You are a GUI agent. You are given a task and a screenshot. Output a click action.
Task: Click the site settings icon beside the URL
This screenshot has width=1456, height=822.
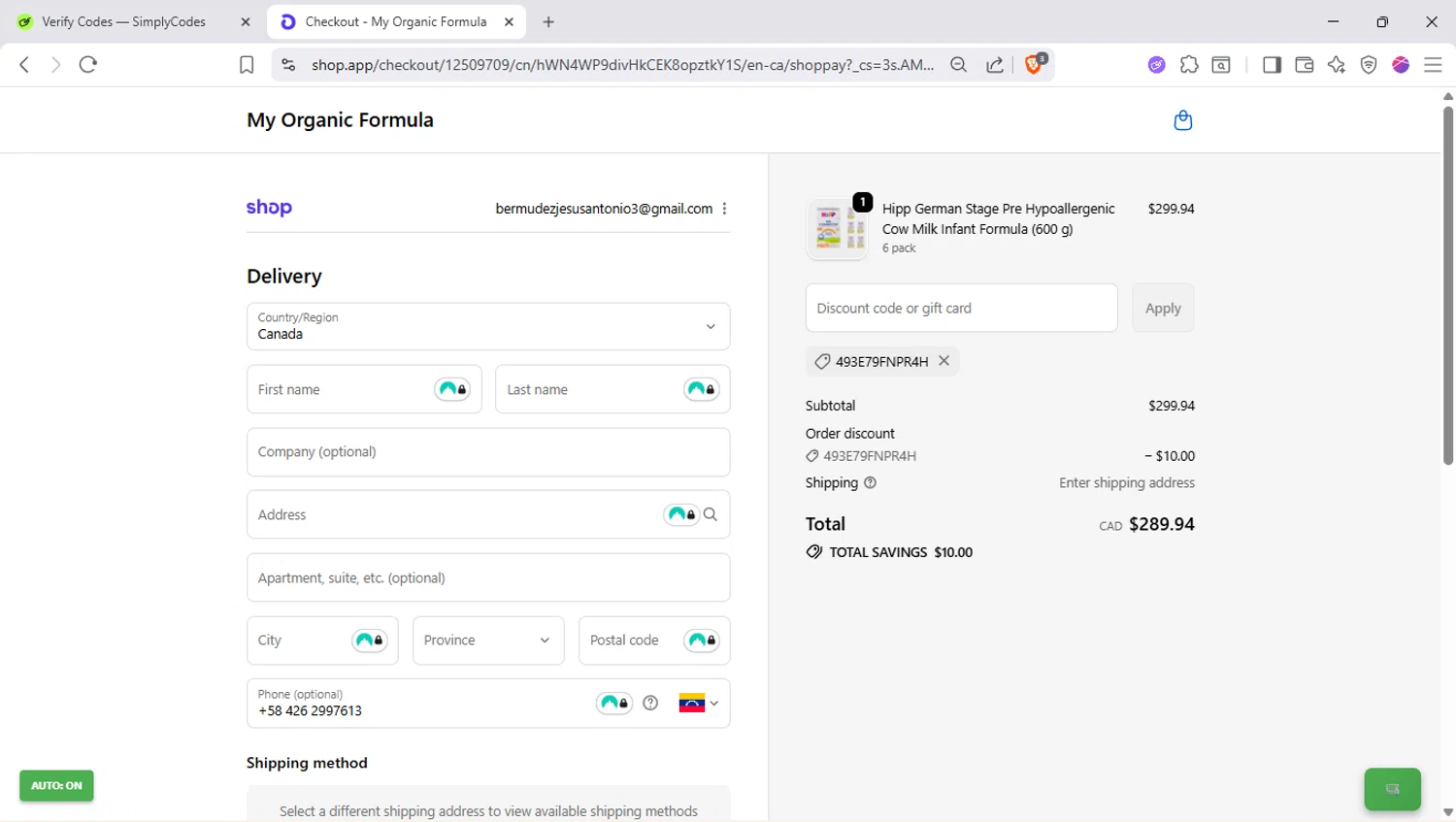[x=288, y=65]
